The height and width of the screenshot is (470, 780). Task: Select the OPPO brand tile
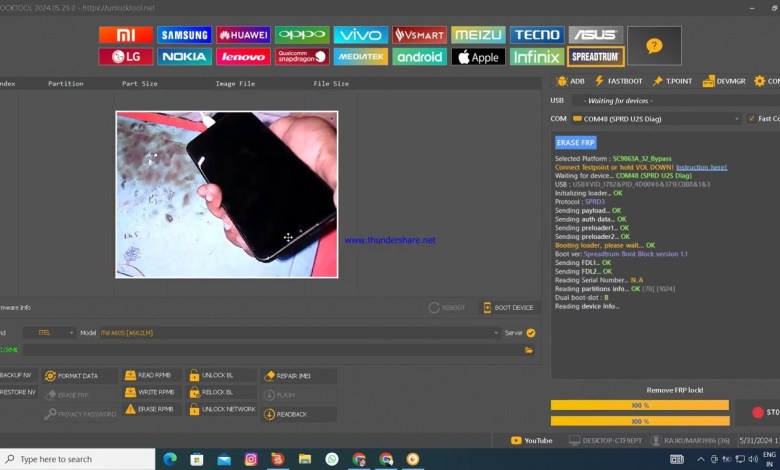[x=302, y=35]
